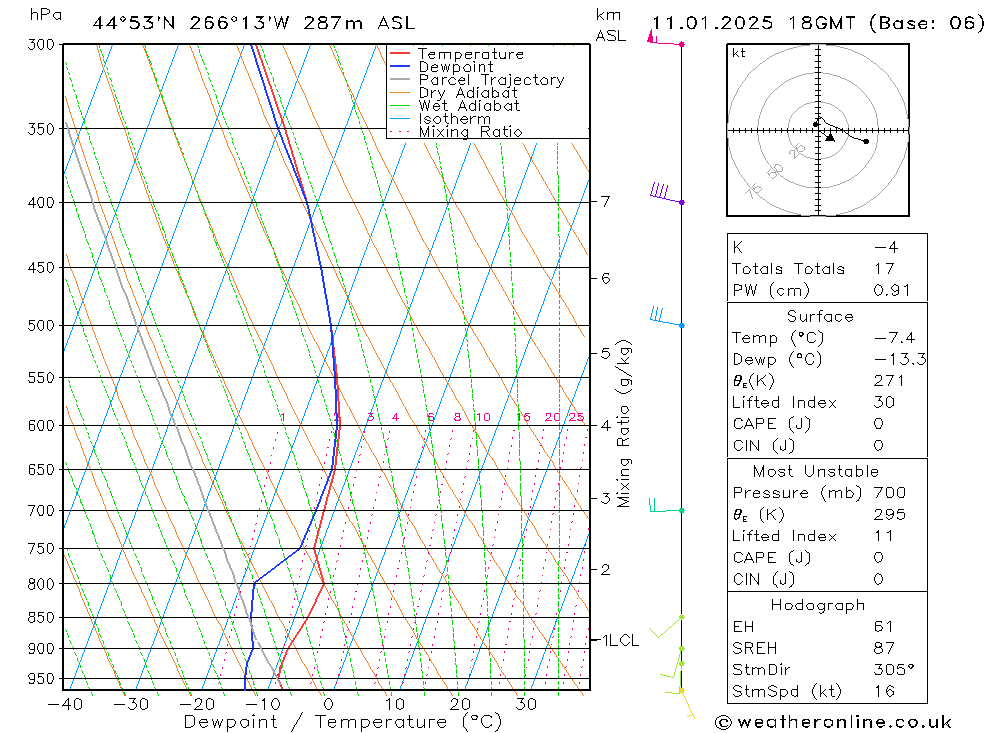Click the EH value 61
1000x733 pixels.
[x=884, y=626]
